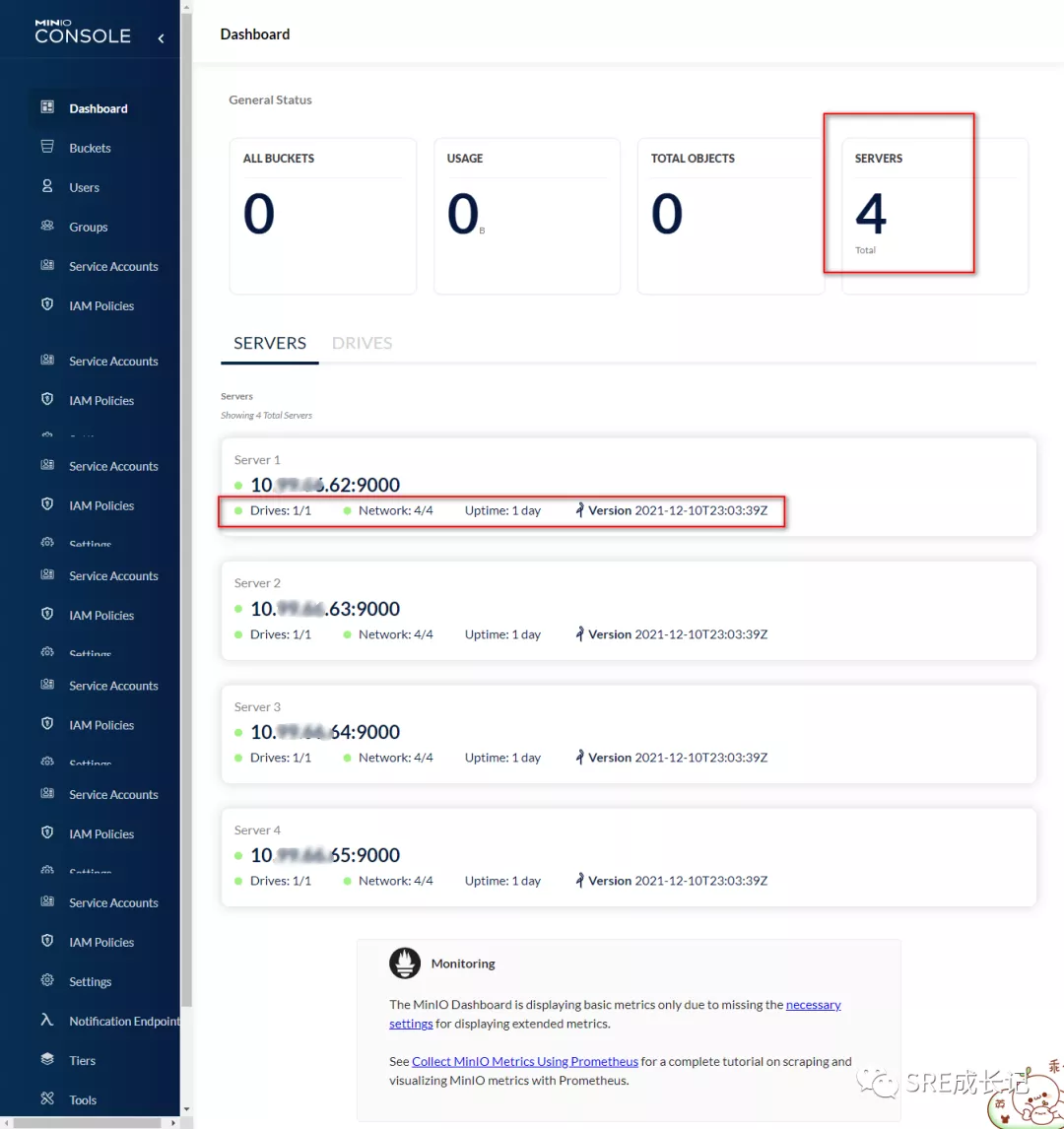Click Server 4 Drives green dot
This screenshot has height=1129, width=1064.
point(238,881)
